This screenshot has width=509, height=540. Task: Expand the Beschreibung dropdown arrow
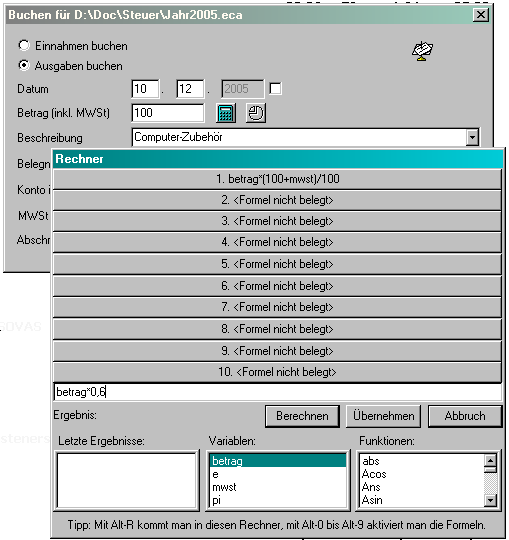point(472,137)
